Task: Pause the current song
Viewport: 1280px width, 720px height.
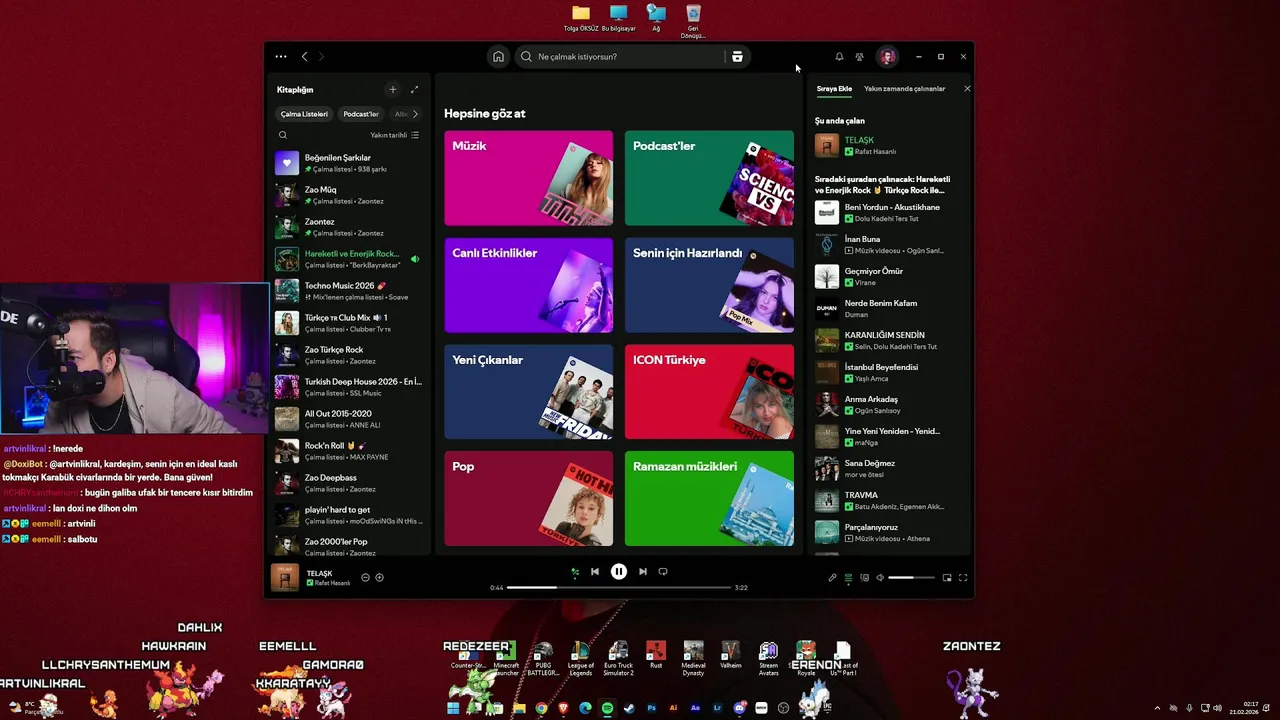Action: [619, 572]
